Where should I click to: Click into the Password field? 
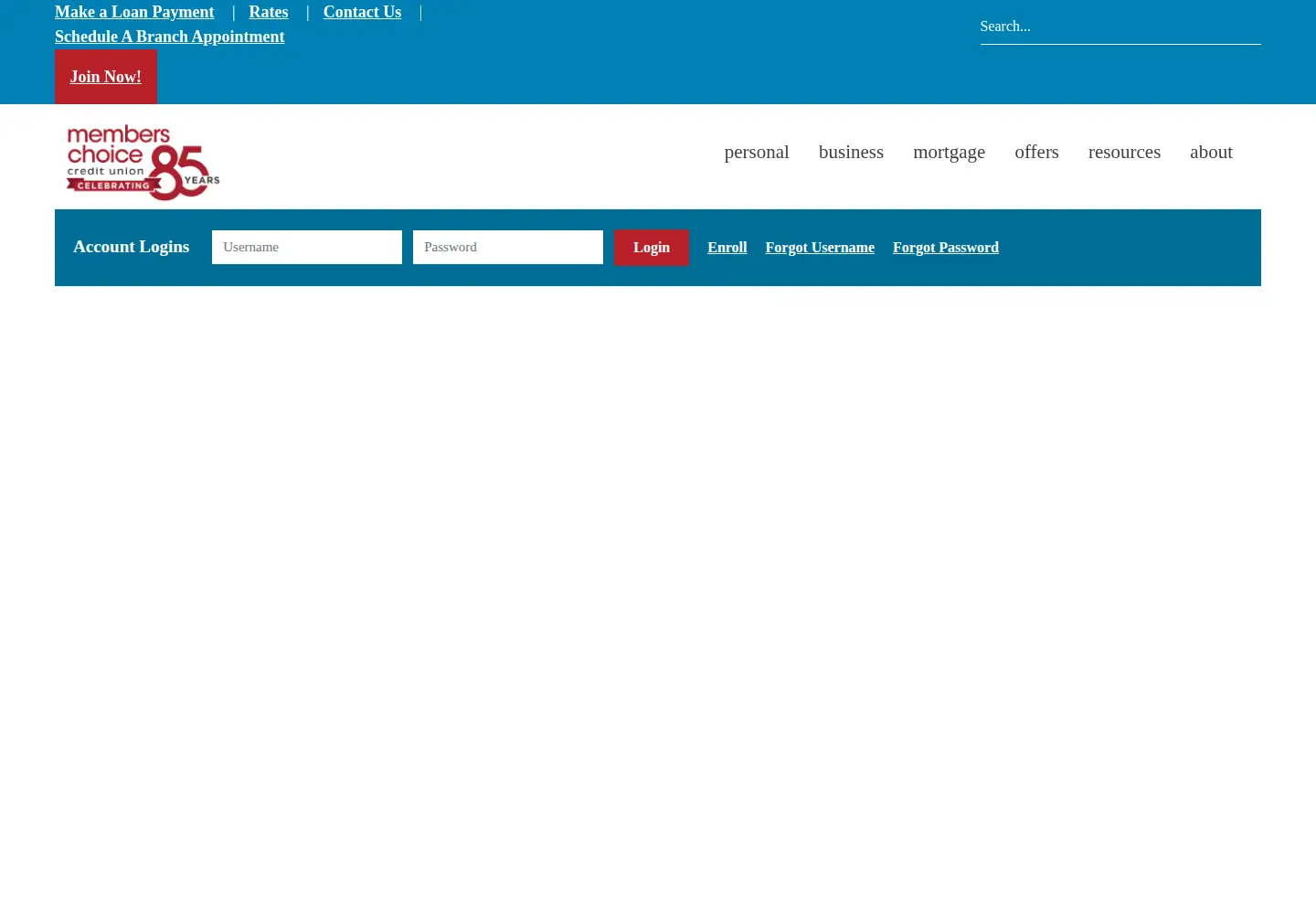tap(508, 247)
